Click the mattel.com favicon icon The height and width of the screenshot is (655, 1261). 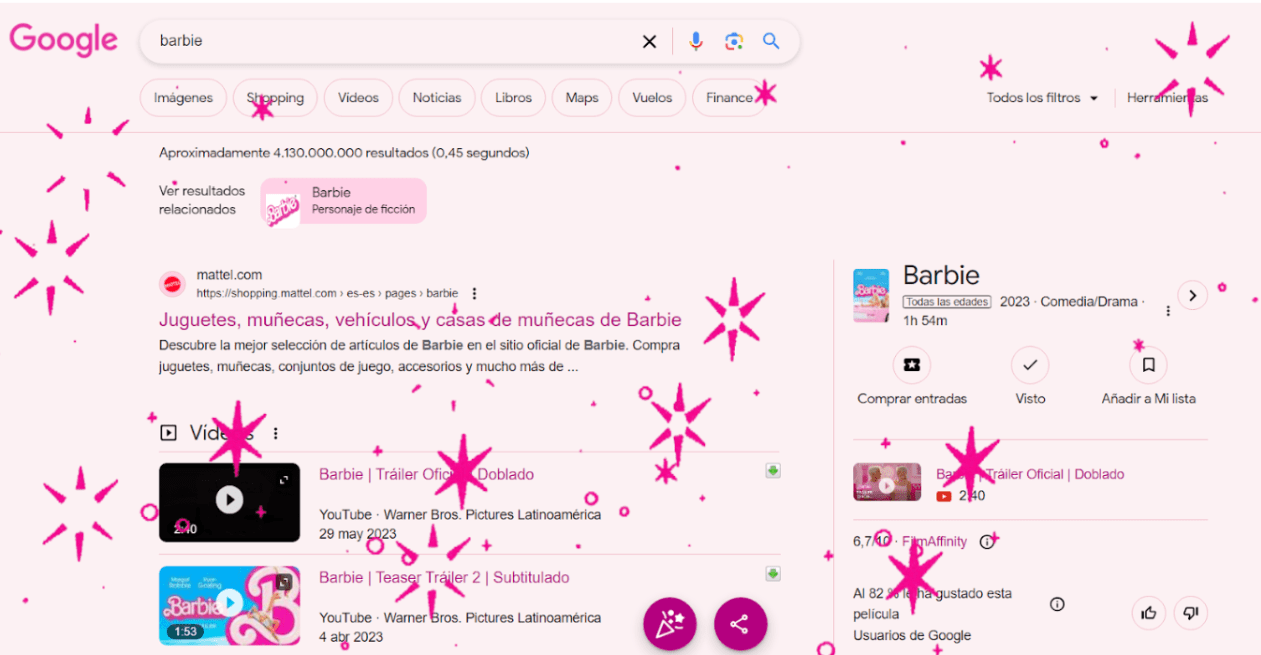pyautogui.click(x=172, y=284)
